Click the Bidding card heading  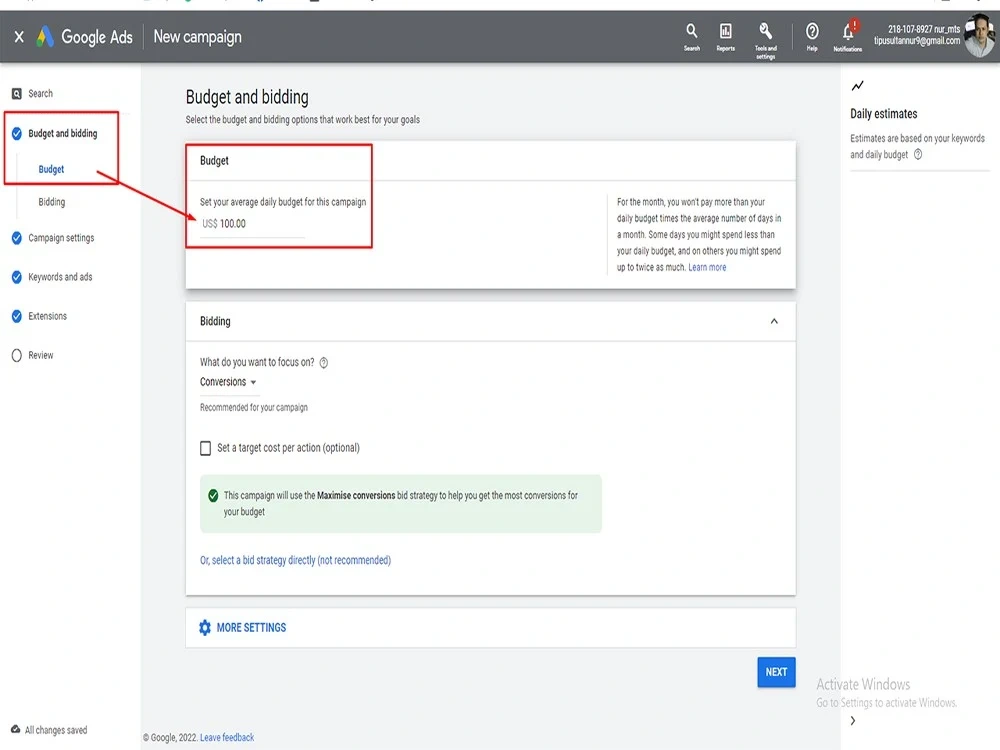[215, 321]
